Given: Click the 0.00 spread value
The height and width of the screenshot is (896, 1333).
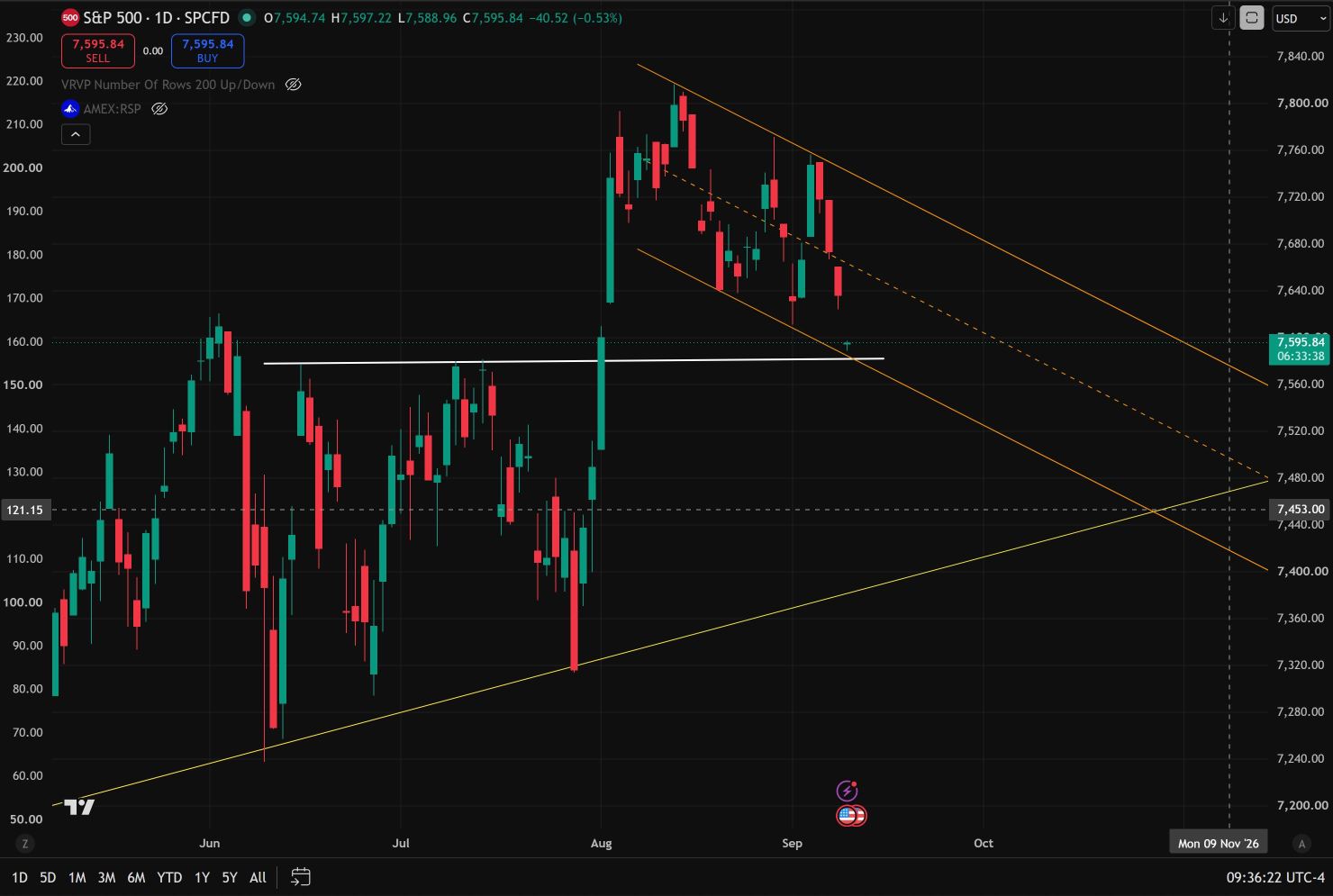Looking at the screenshot, I should click(153, 51).
